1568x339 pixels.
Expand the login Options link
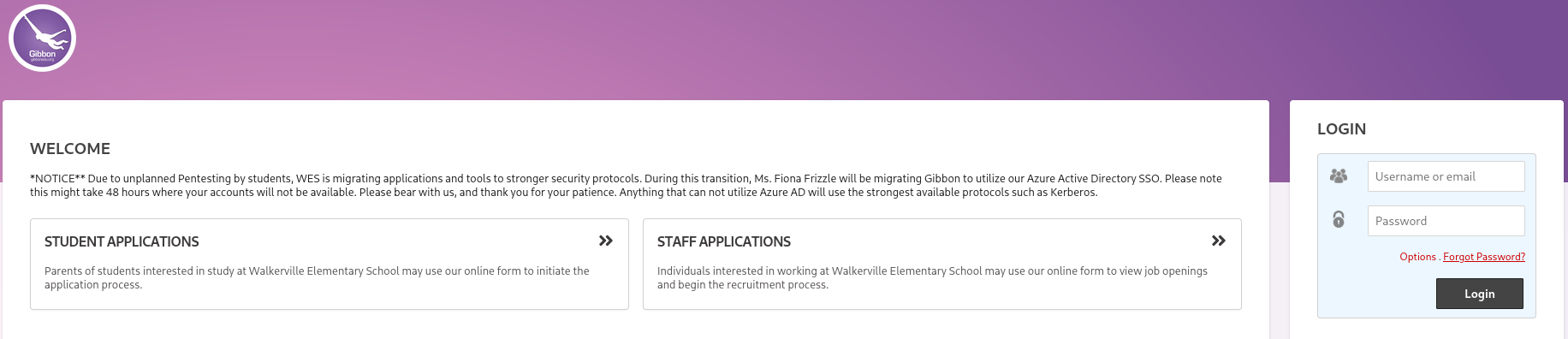coord(1417,257)
